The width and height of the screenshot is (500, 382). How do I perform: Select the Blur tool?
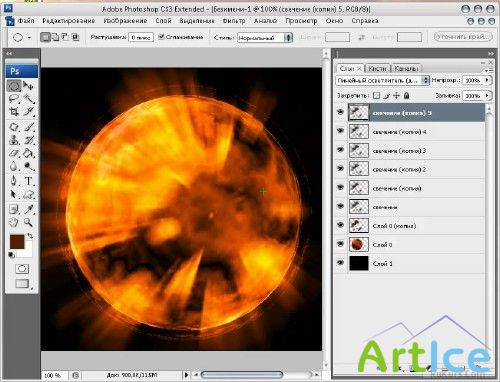[14, 166]
